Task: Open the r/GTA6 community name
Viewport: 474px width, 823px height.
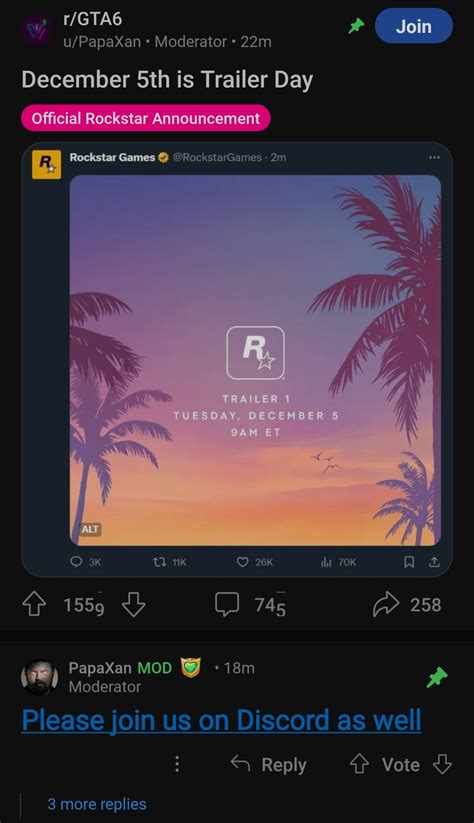Action: click(x=93, y=19)
